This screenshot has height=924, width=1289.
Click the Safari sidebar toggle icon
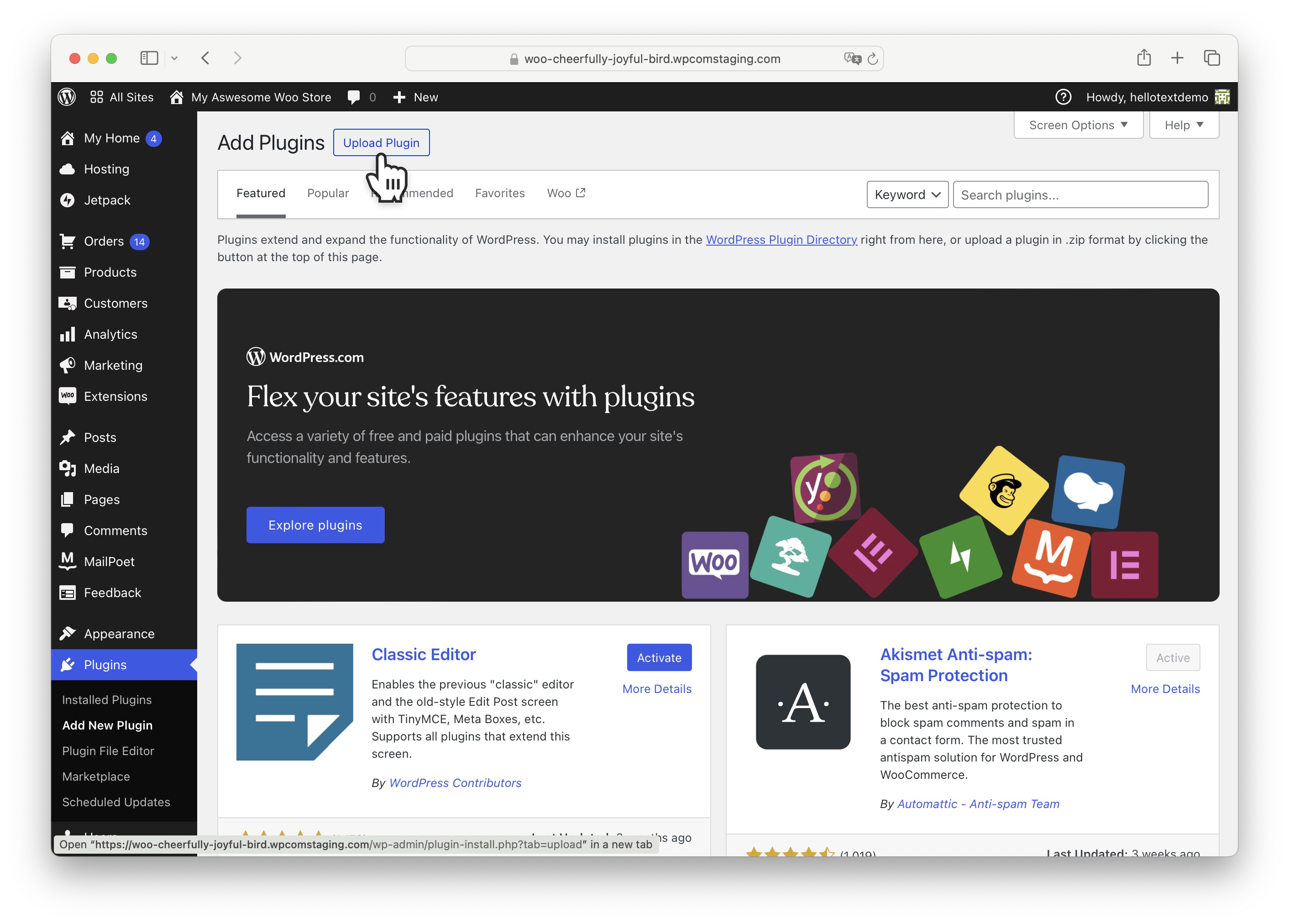tap(149, 58)
